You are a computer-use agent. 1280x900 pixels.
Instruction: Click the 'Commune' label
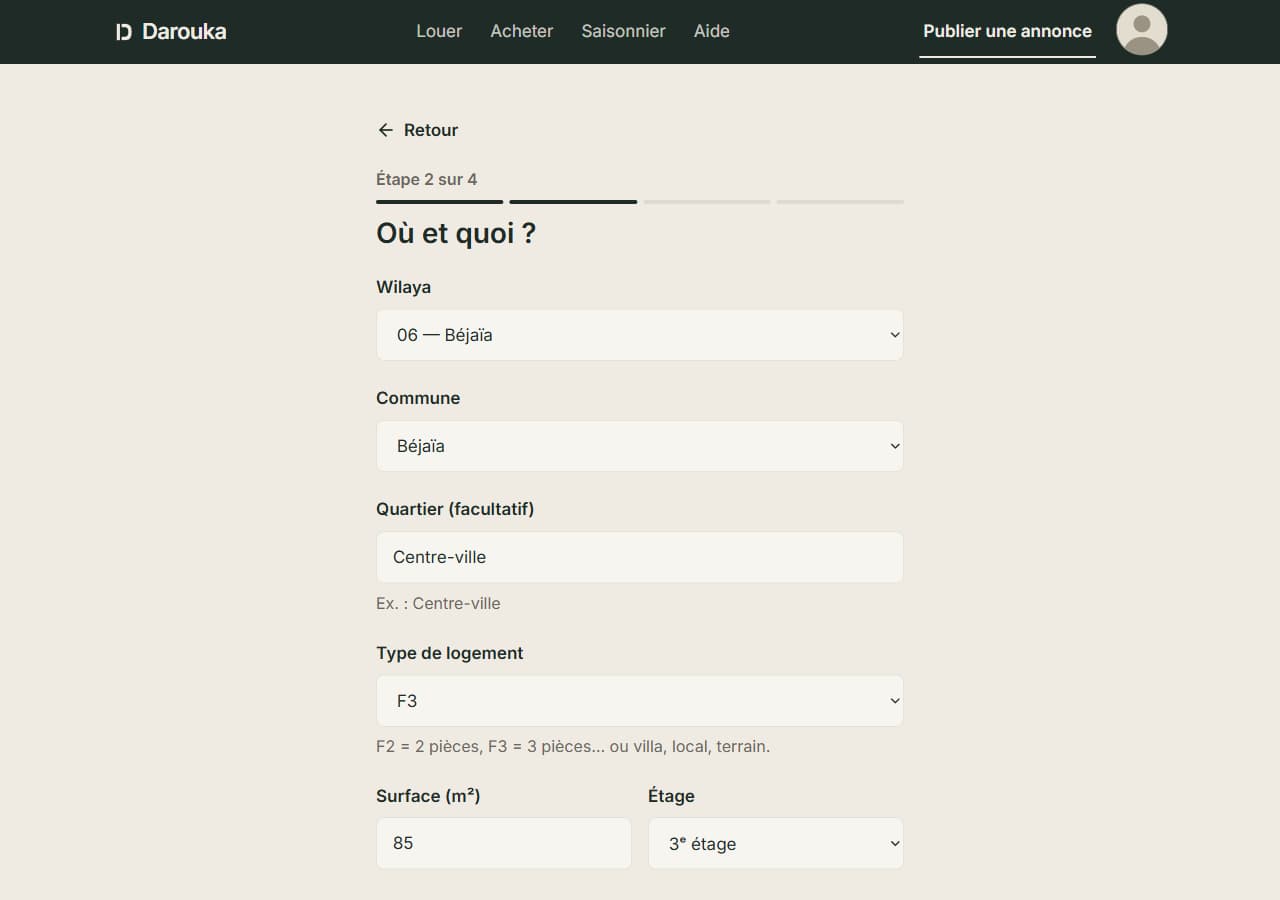[418, 398]
